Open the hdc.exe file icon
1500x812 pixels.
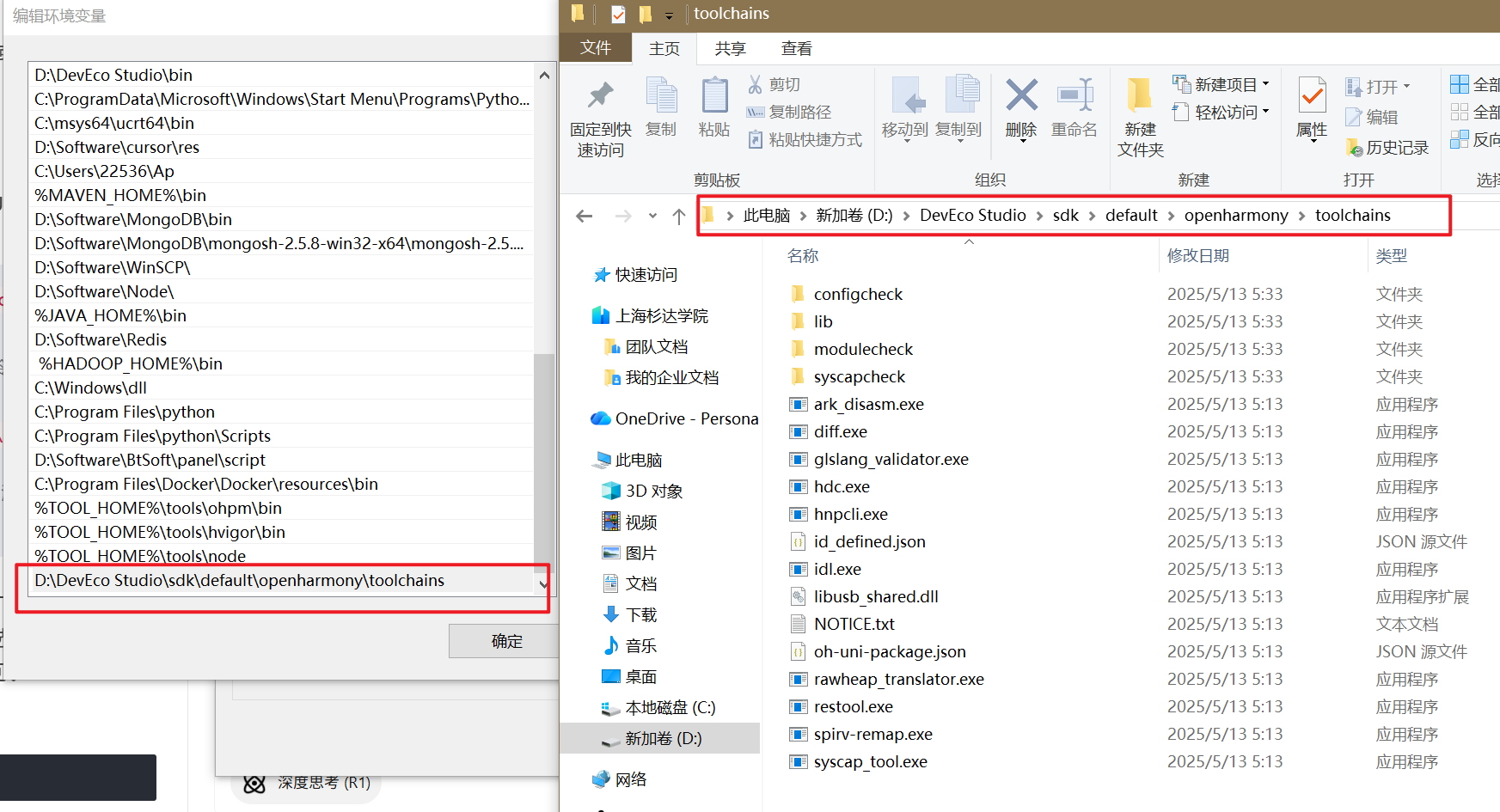click(x=799, y=486)
